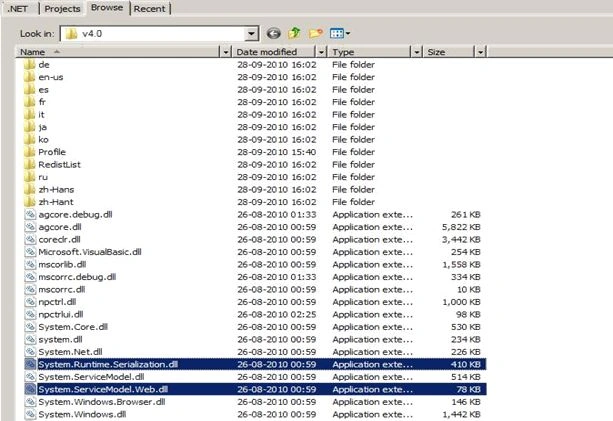Image resolution: width=613 pixels, height=421 pixels.
Task: Select the system.dll file name
Action: coord(60,340)
